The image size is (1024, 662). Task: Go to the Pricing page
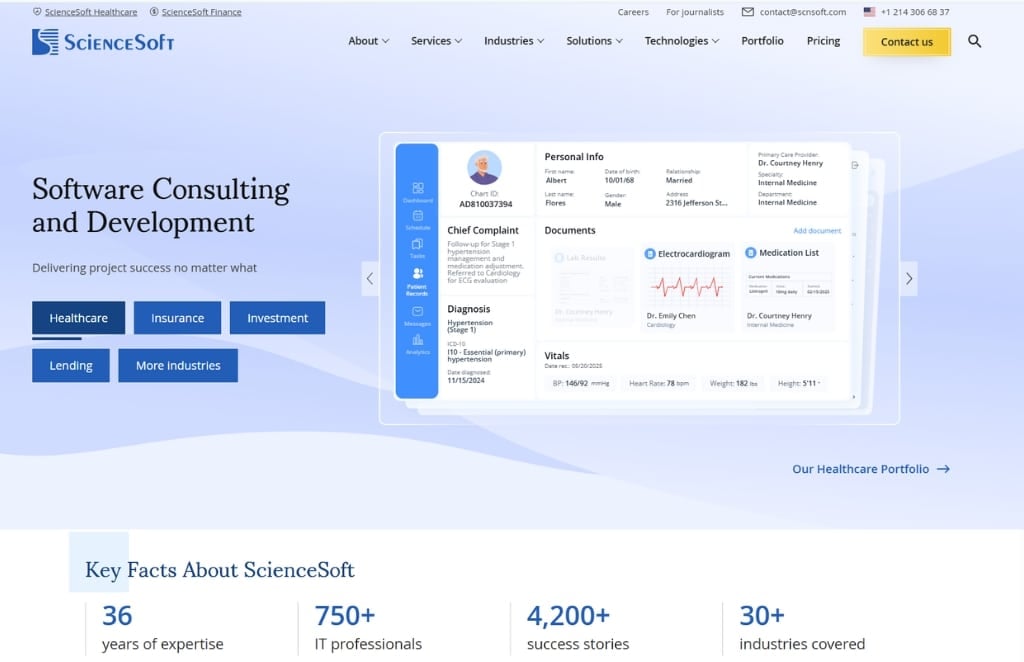(823, 41)
